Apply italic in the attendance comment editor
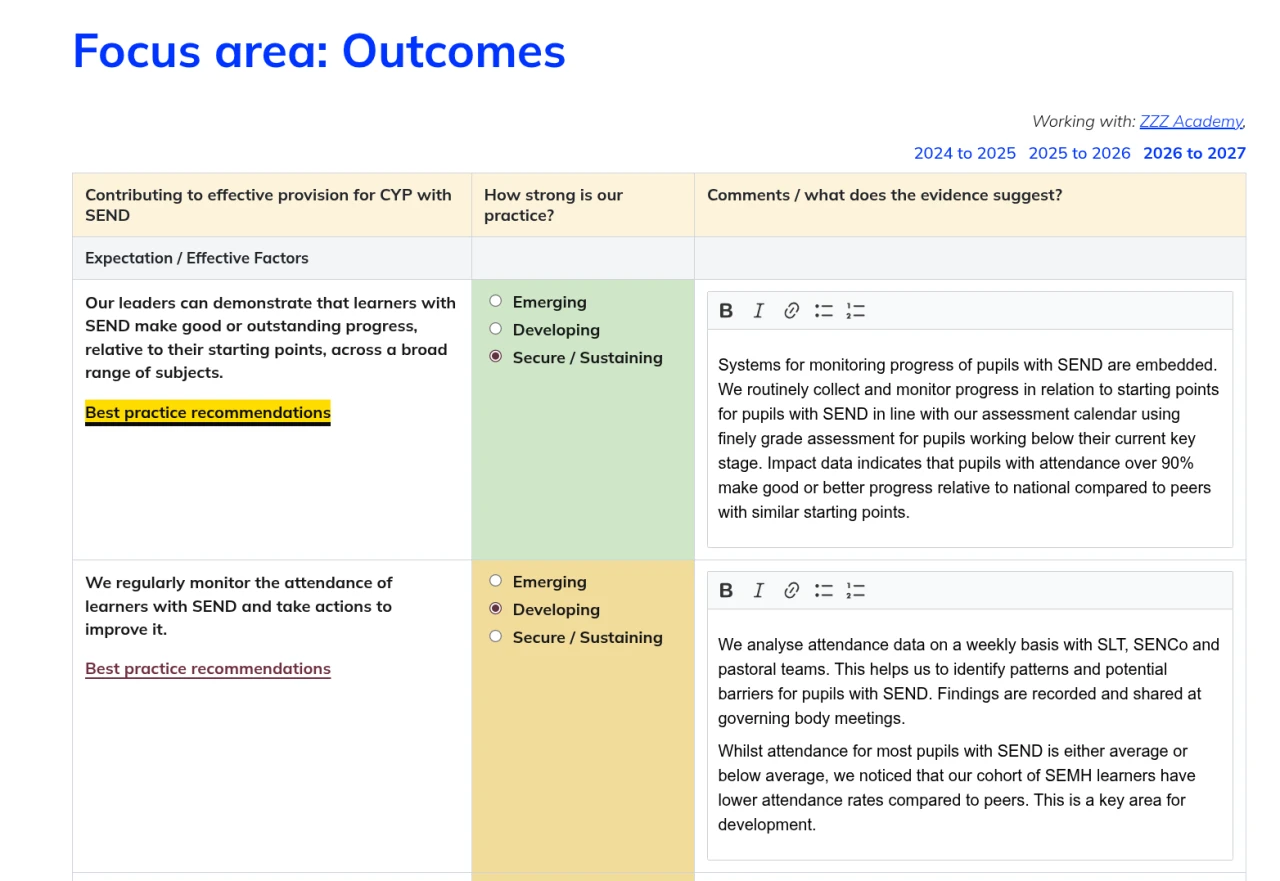 759,591
